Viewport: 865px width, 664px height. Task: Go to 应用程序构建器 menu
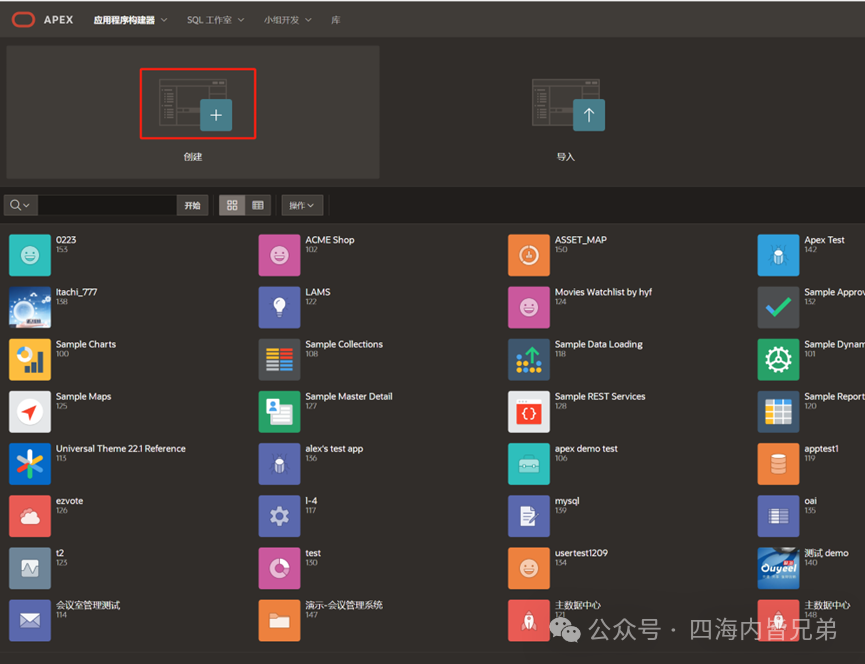[124, 20]
